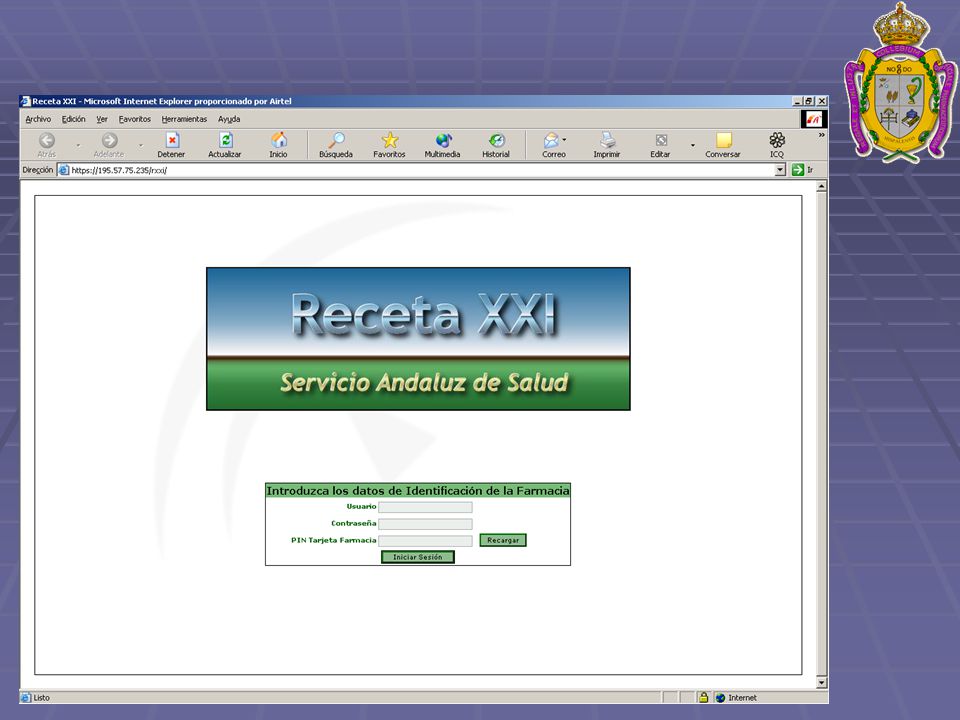This screenshot has width=960, height=720.
Task: Click the Ir go arrow button
Action: point(797,170)
